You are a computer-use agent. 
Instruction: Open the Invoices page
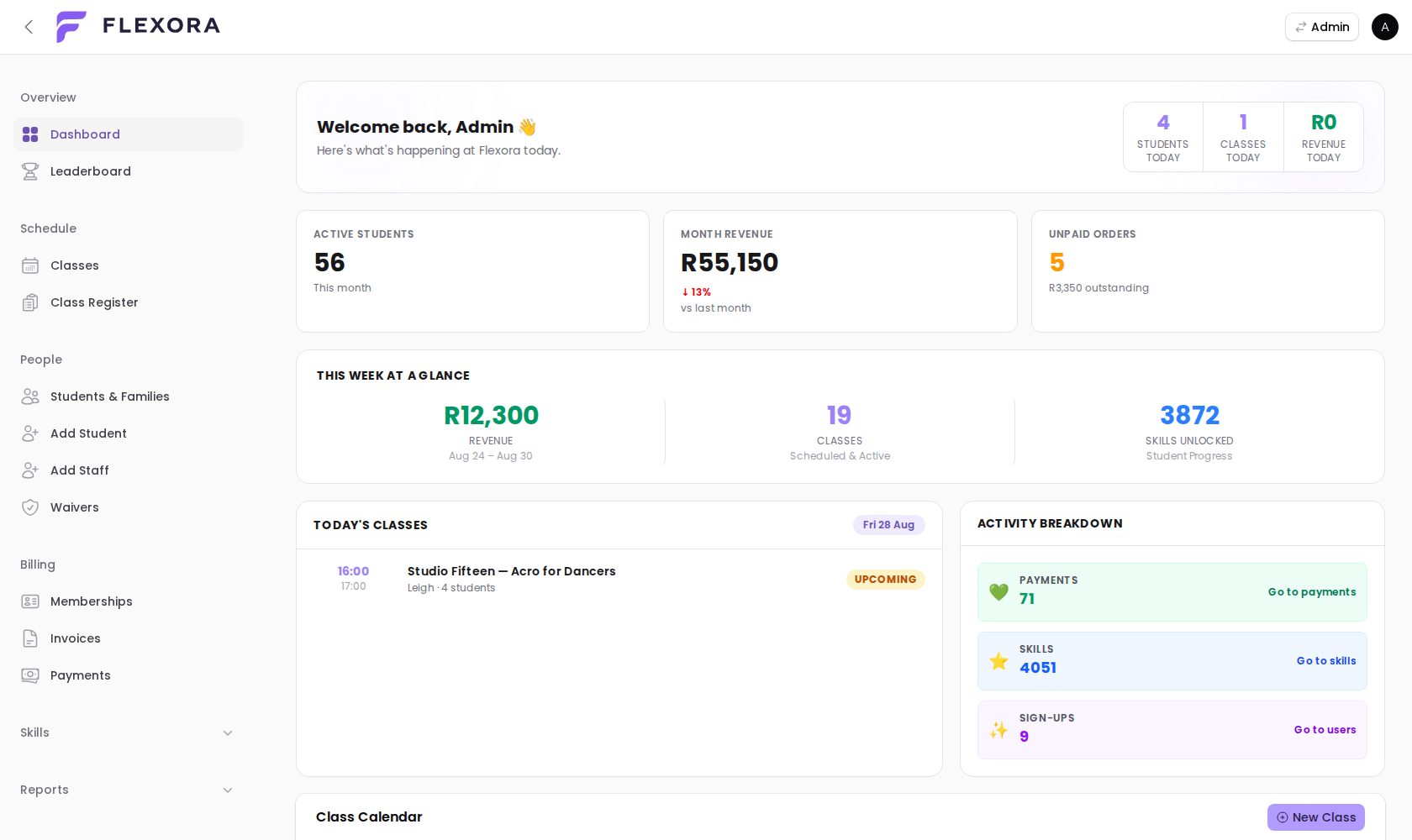pos(128,638)
